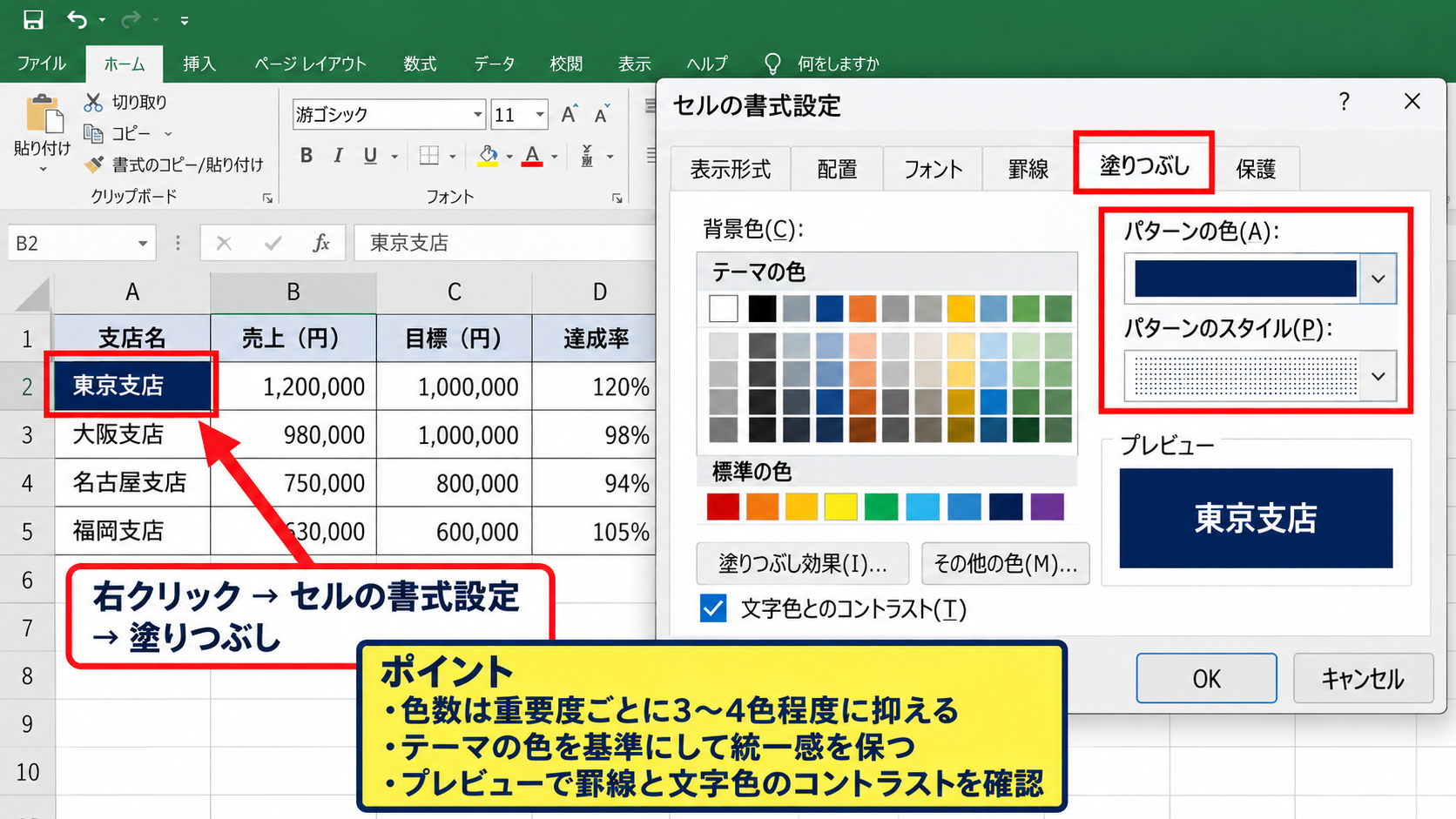Pick the purple standard color swatch
Screen dimensions: 1456x819
1047,507
